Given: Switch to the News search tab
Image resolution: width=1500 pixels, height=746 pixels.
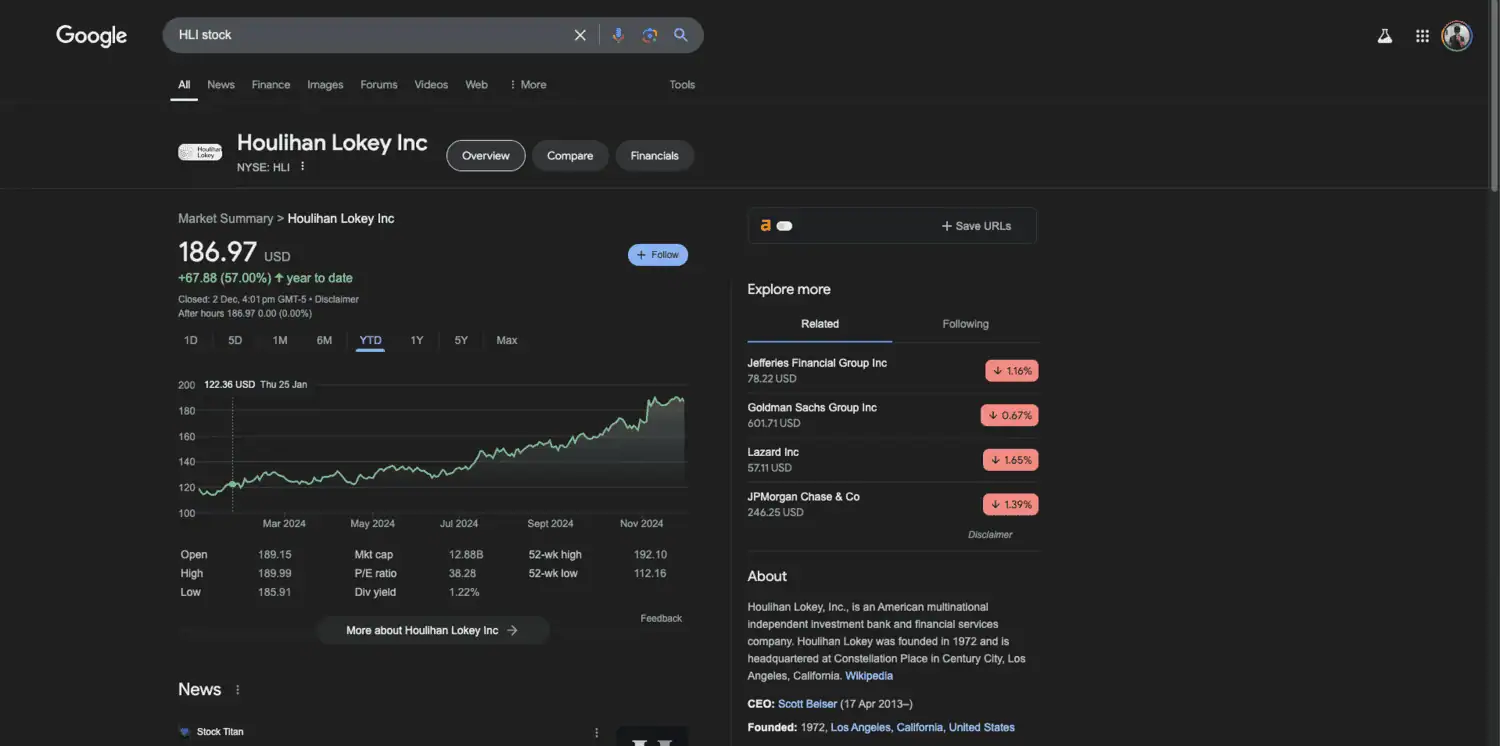Looking at the screenshot, I should coord(221,85).
